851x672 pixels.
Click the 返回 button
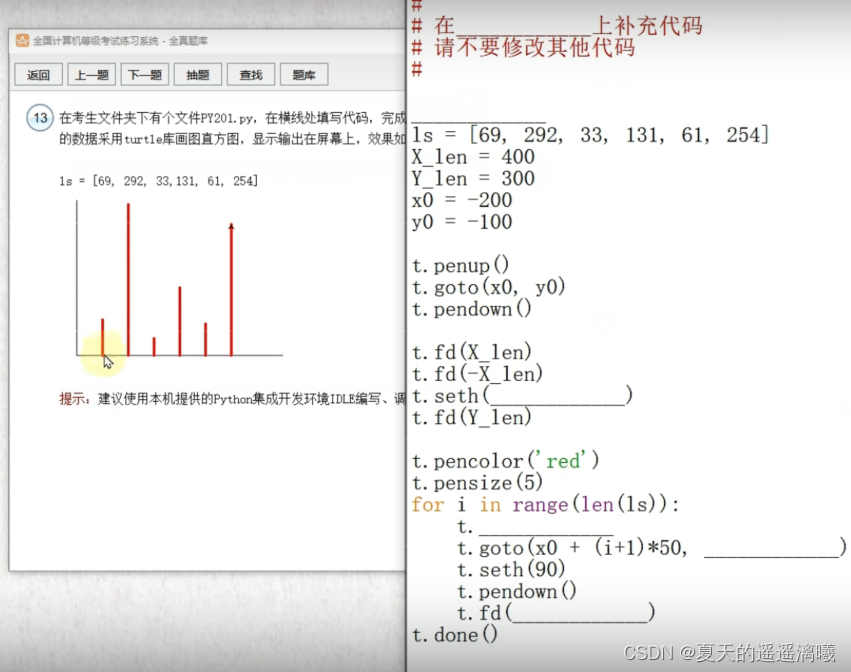39,74
